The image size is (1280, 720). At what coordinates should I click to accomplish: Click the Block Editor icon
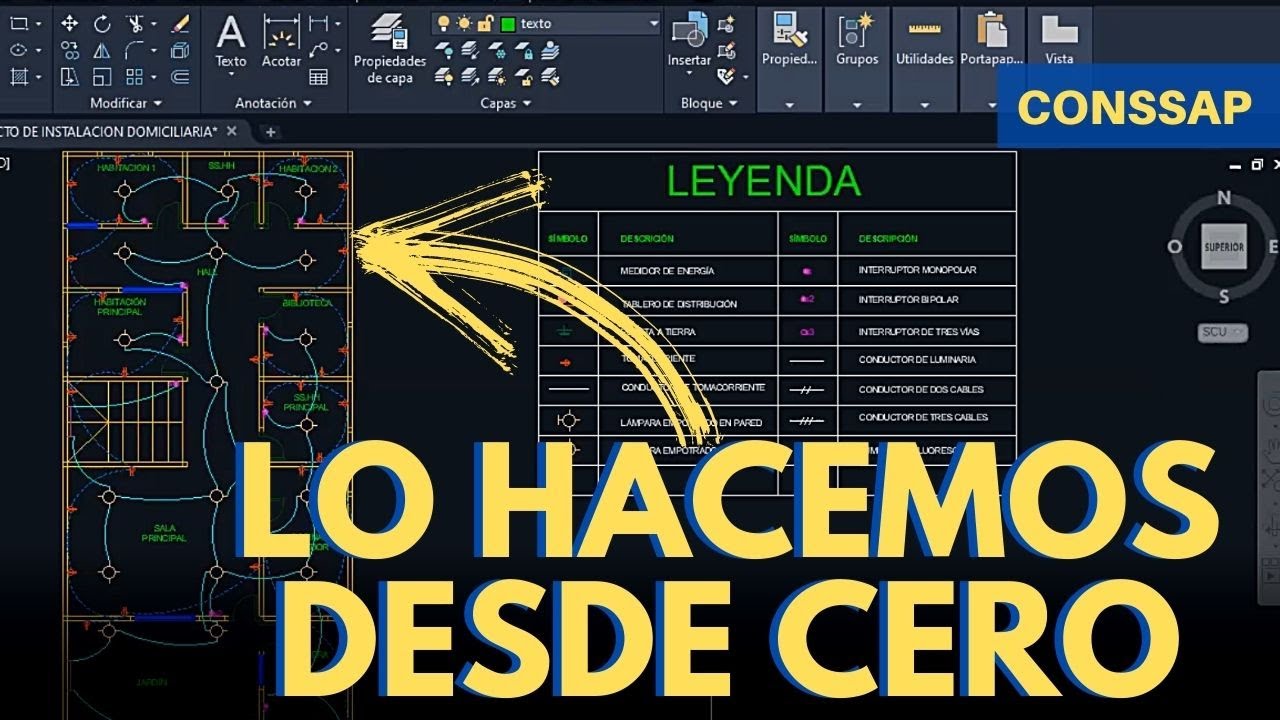tap(727, 50)
